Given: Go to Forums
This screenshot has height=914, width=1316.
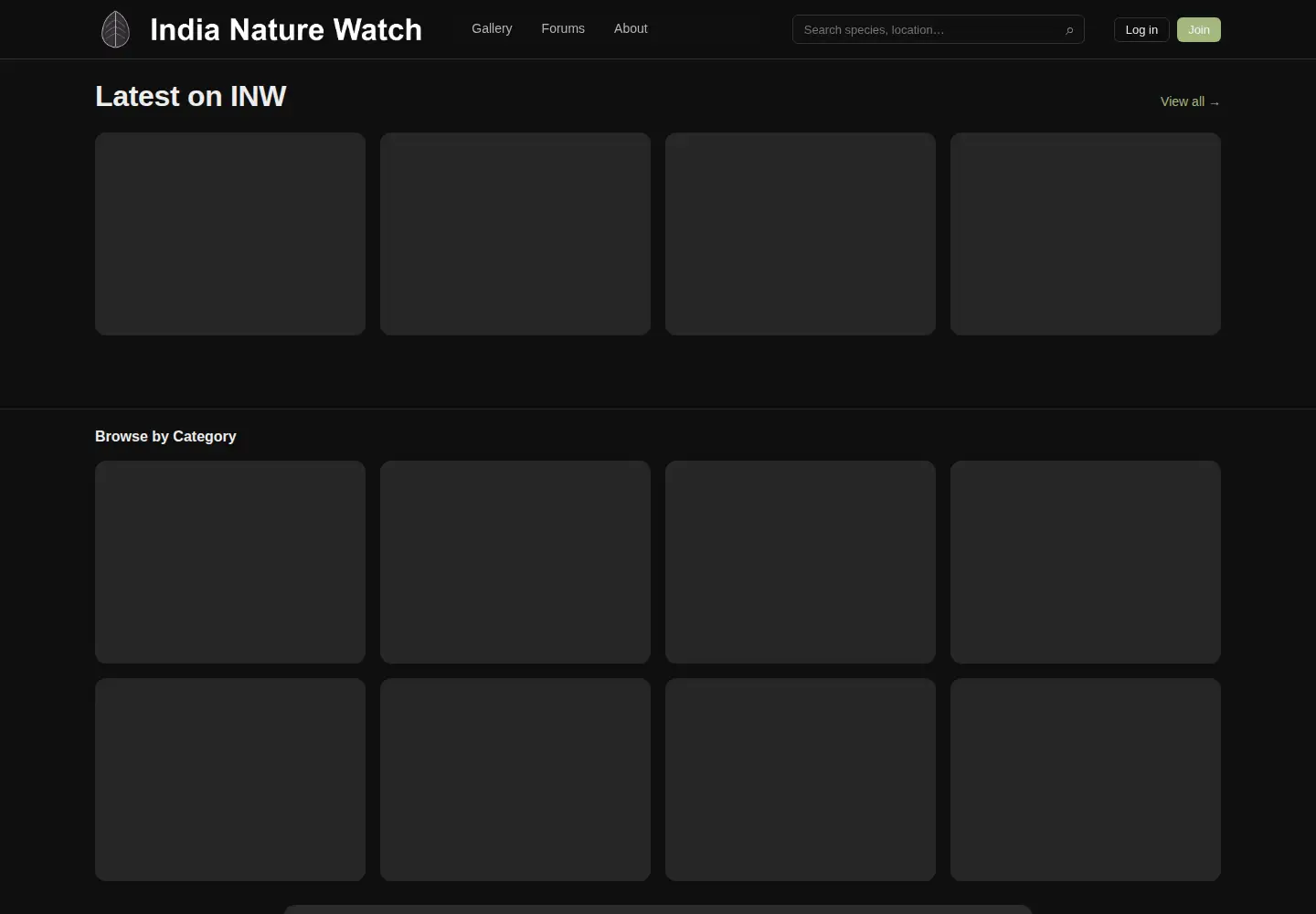Looking at the screenshot, I should (x=563, y=28).
